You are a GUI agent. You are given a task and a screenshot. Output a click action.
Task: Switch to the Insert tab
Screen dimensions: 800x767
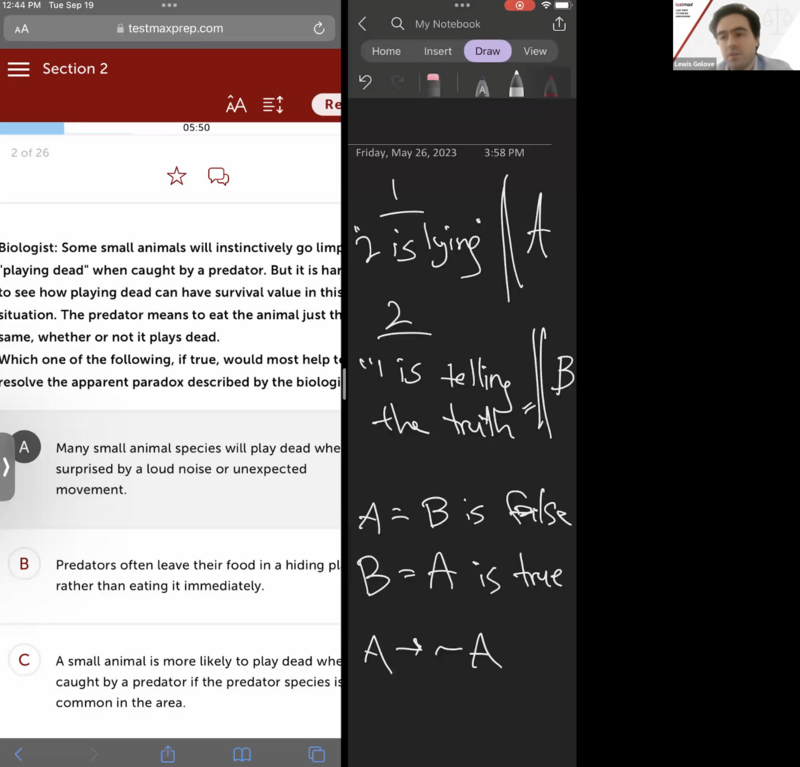(x=437, y=51)
